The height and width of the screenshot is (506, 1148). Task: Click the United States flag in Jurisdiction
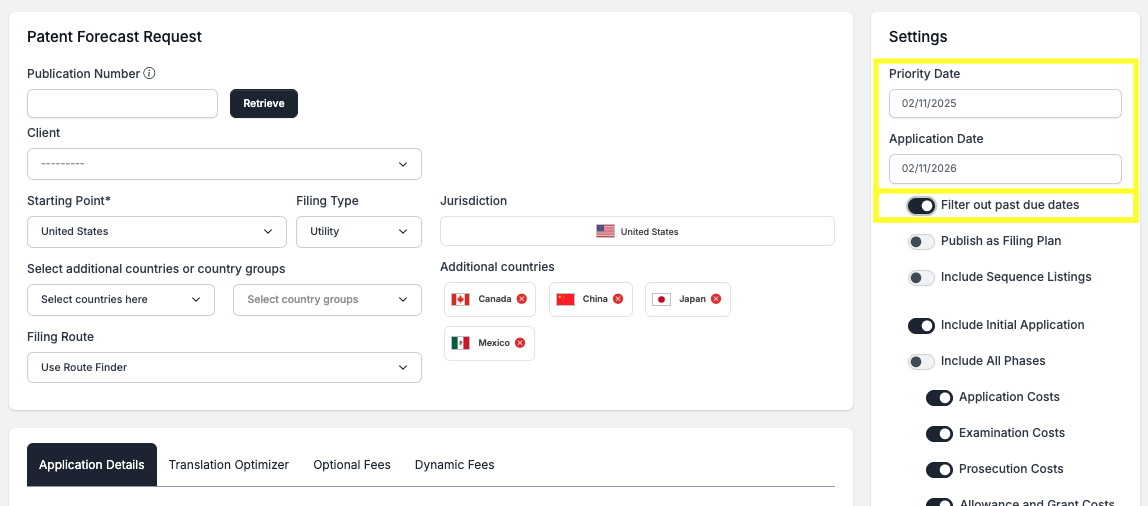(605, 231)
